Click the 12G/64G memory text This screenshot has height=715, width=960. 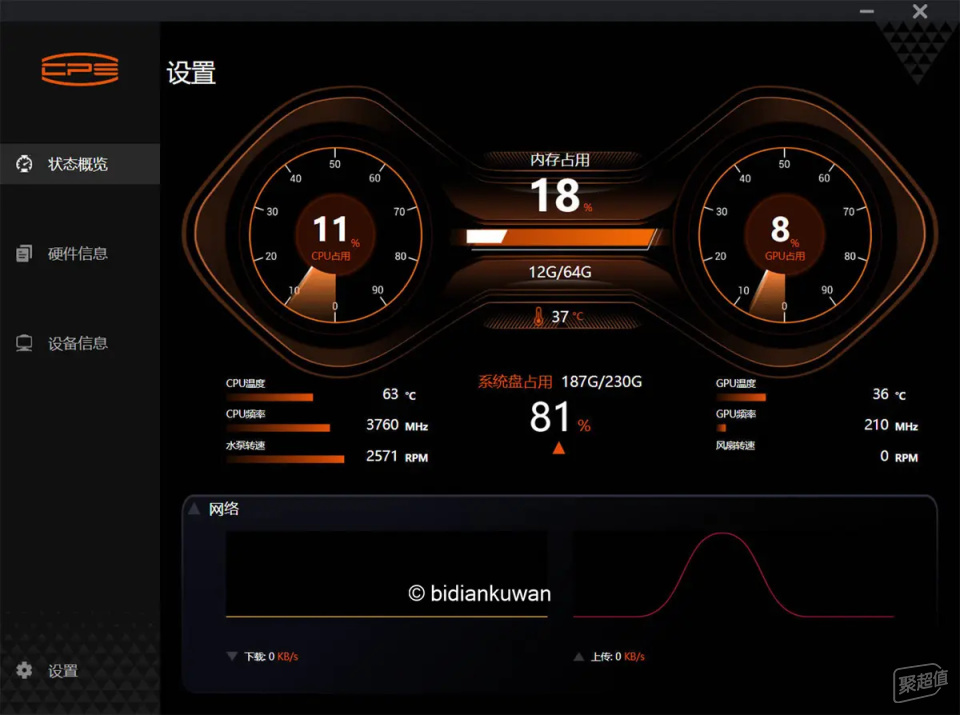click(560, 272)
